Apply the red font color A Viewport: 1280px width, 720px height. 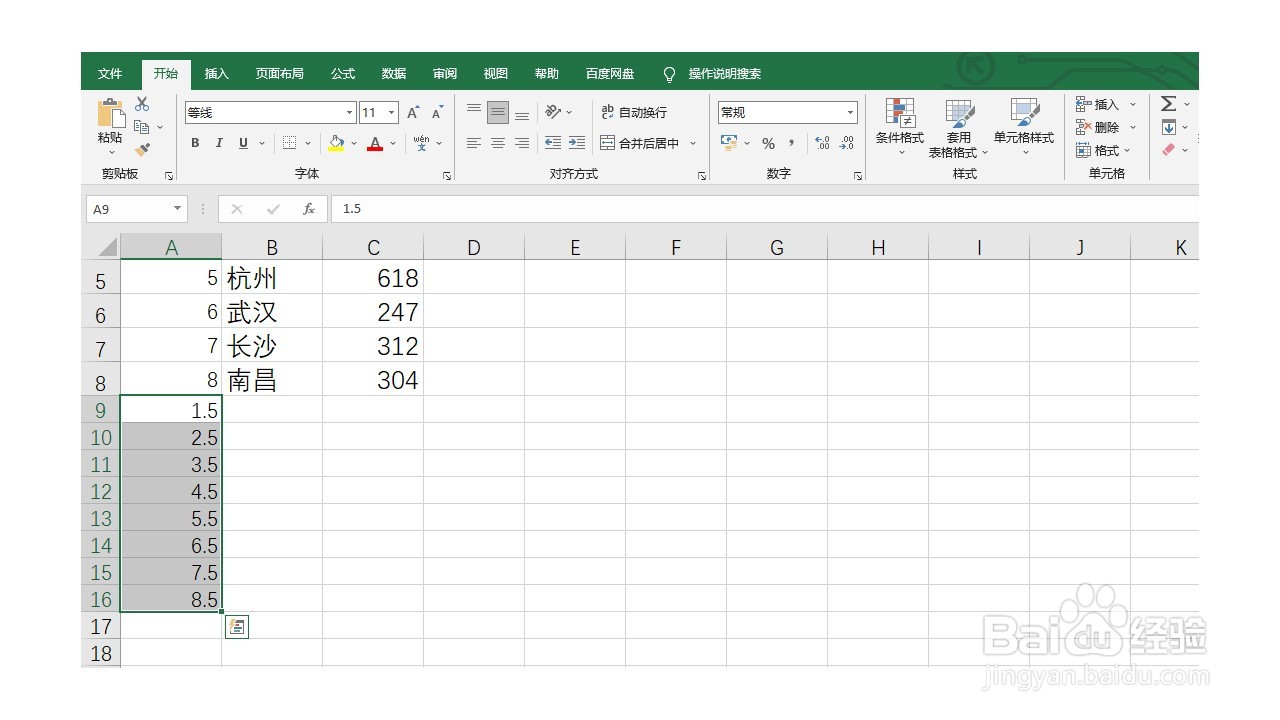click(375, 143)
